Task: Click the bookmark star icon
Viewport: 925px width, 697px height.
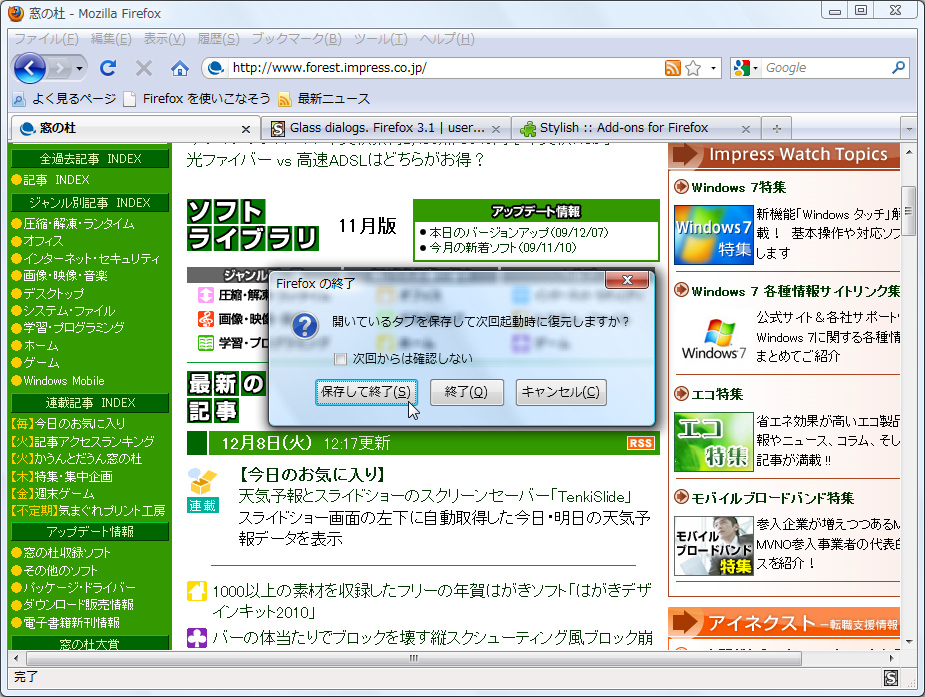Action: 694,68
